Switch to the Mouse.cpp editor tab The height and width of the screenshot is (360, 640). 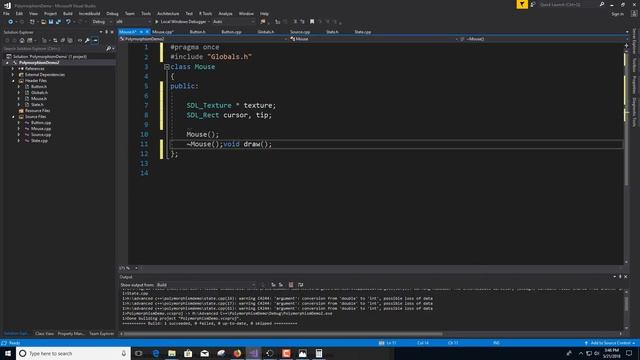click(x=163, y=32)
